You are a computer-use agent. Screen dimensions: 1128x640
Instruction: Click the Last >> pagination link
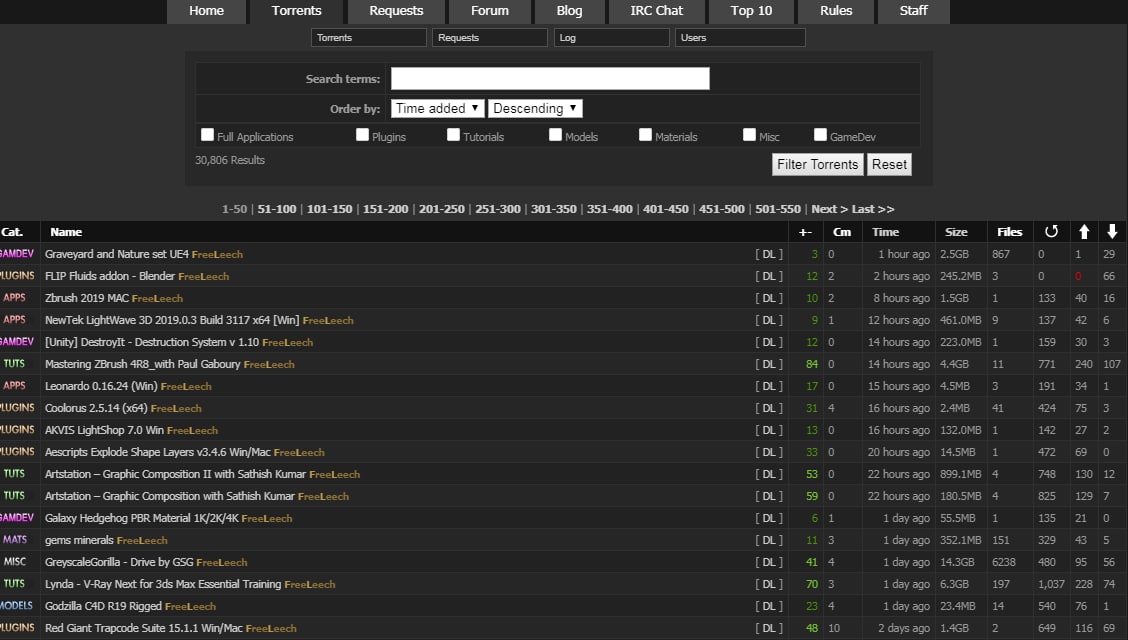(873, 209)
